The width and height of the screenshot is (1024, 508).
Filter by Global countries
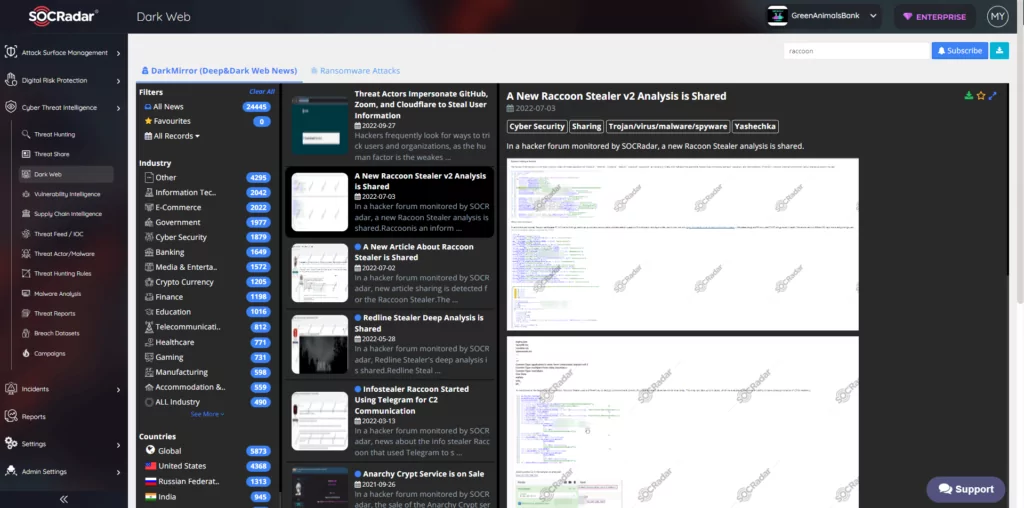click(163, 451)
